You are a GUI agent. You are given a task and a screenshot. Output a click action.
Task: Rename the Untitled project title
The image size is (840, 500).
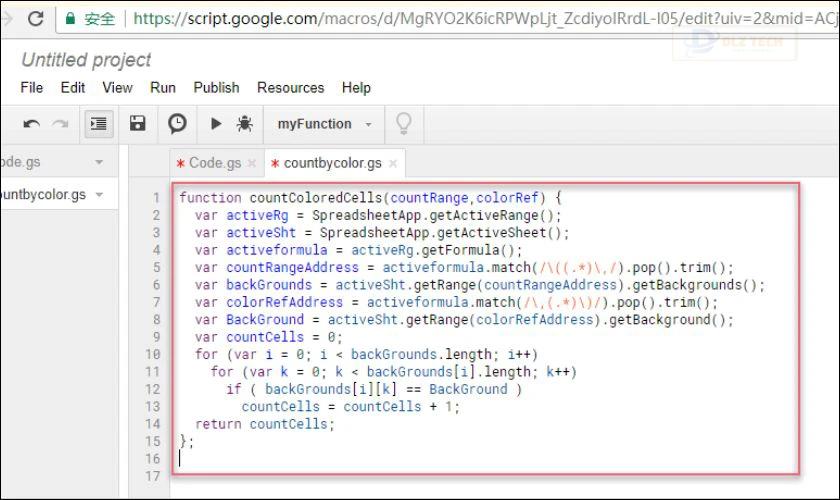click(x=86, y=59)
